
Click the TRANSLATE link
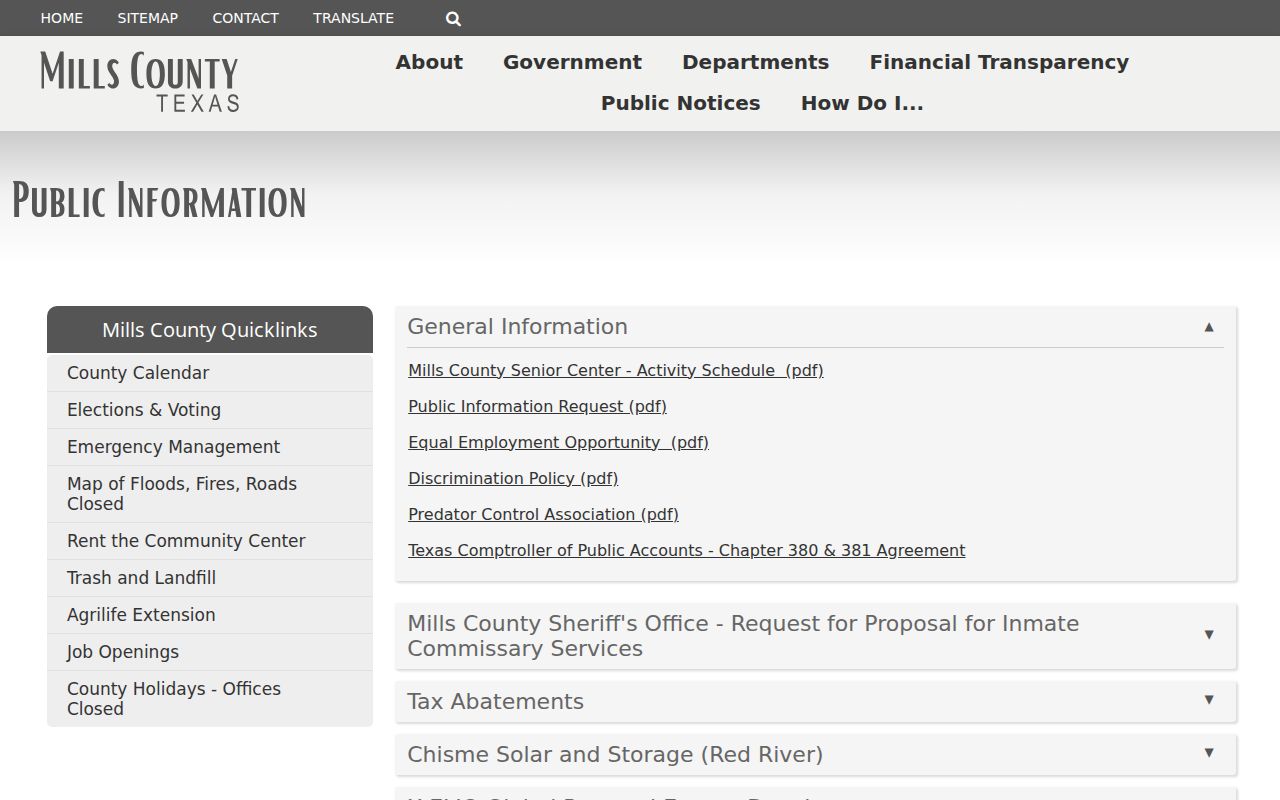353,18
